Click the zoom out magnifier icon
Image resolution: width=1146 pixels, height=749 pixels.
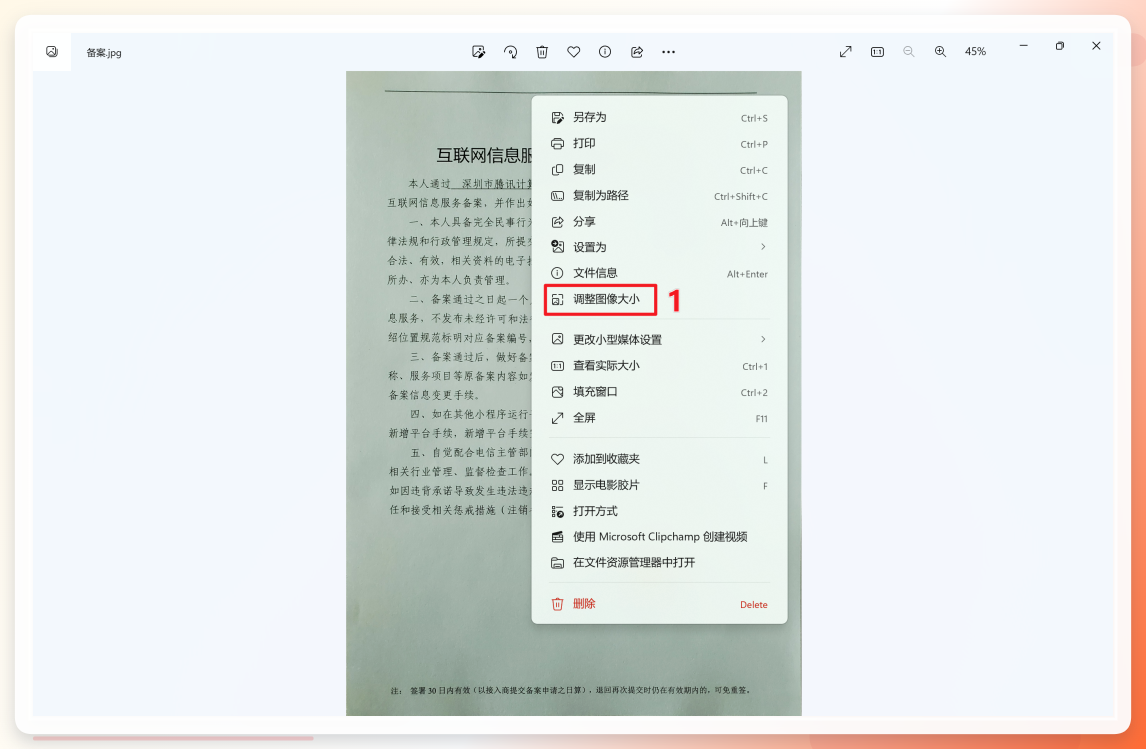[x=908, y=52]
